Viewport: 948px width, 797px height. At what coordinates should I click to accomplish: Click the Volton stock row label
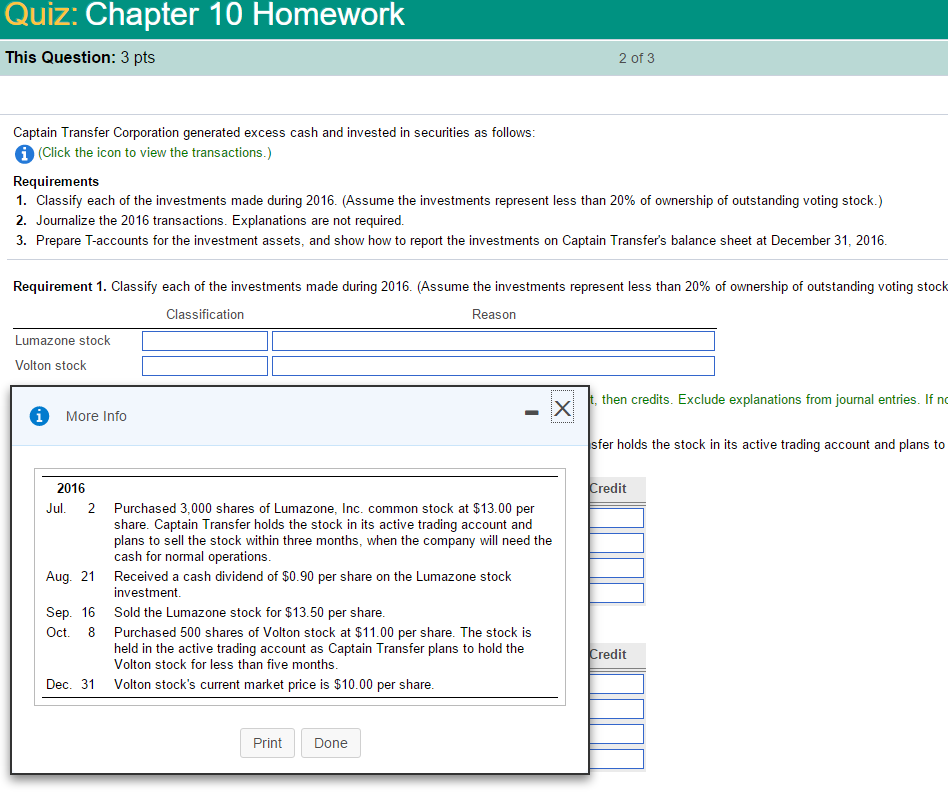coord(51,365)
